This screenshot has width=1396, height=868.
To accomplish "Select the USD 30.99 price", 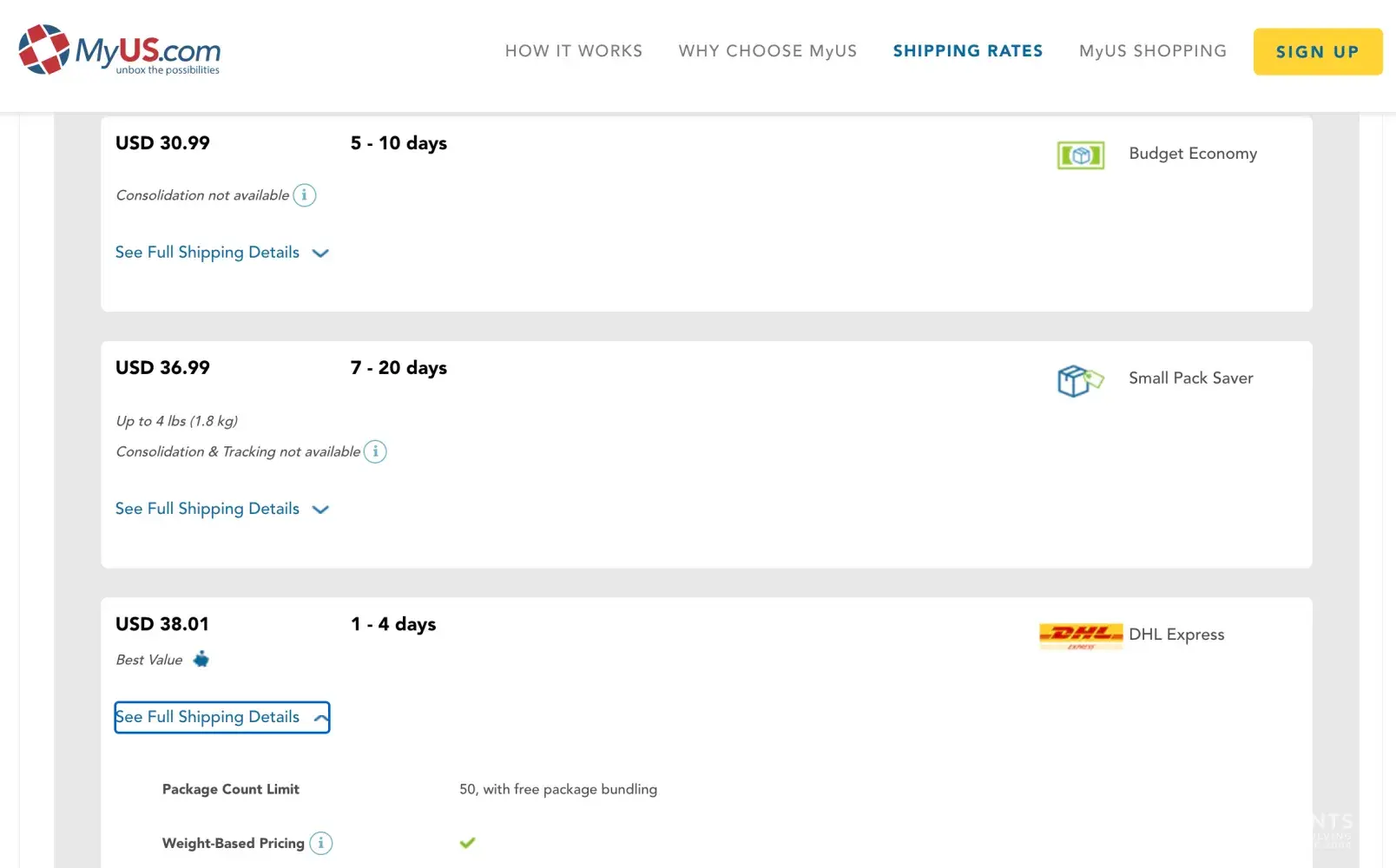I will point(162,143).
